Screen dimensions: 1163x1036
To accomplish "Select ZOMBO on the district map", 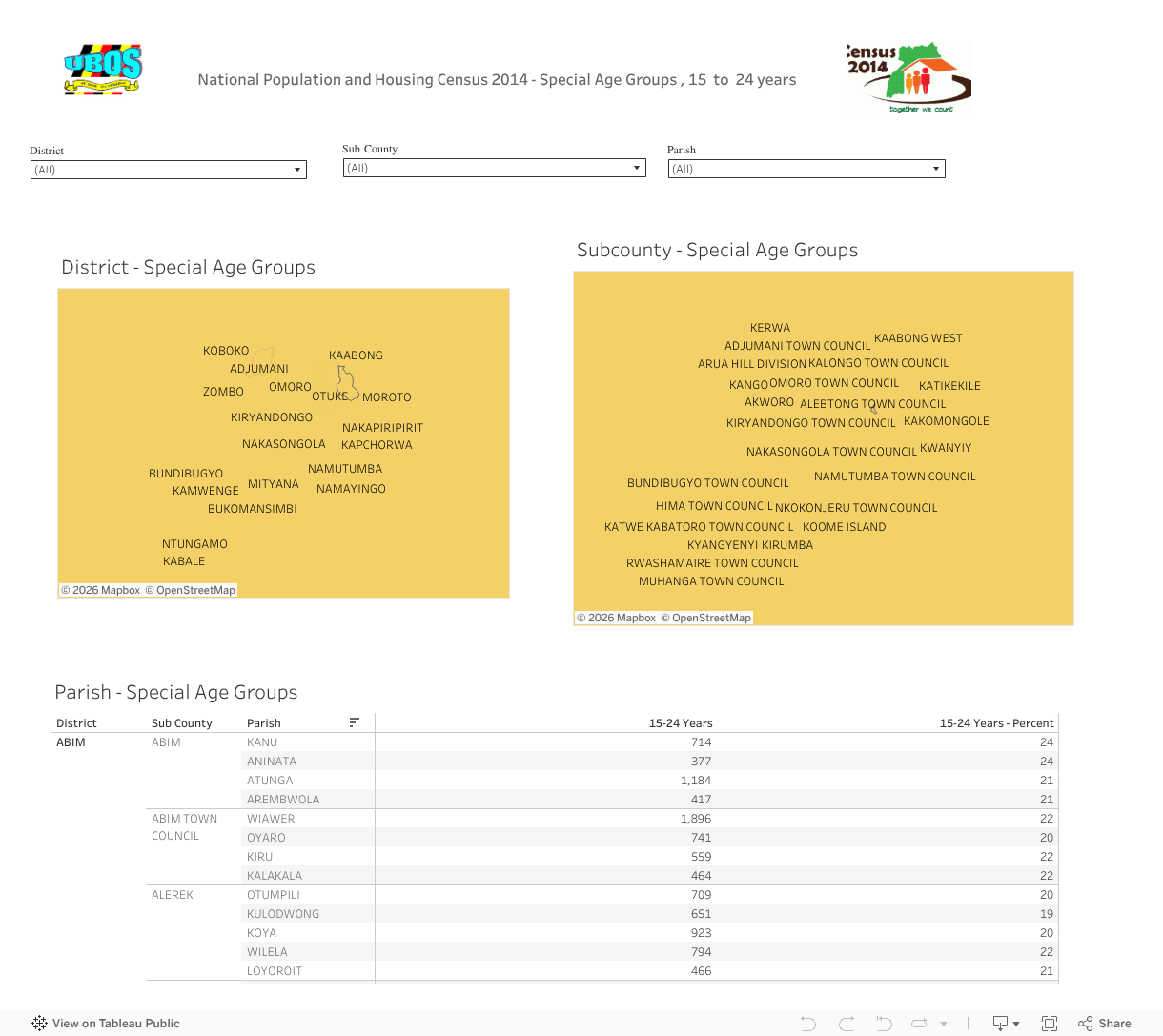I will (x=223, y=392).
